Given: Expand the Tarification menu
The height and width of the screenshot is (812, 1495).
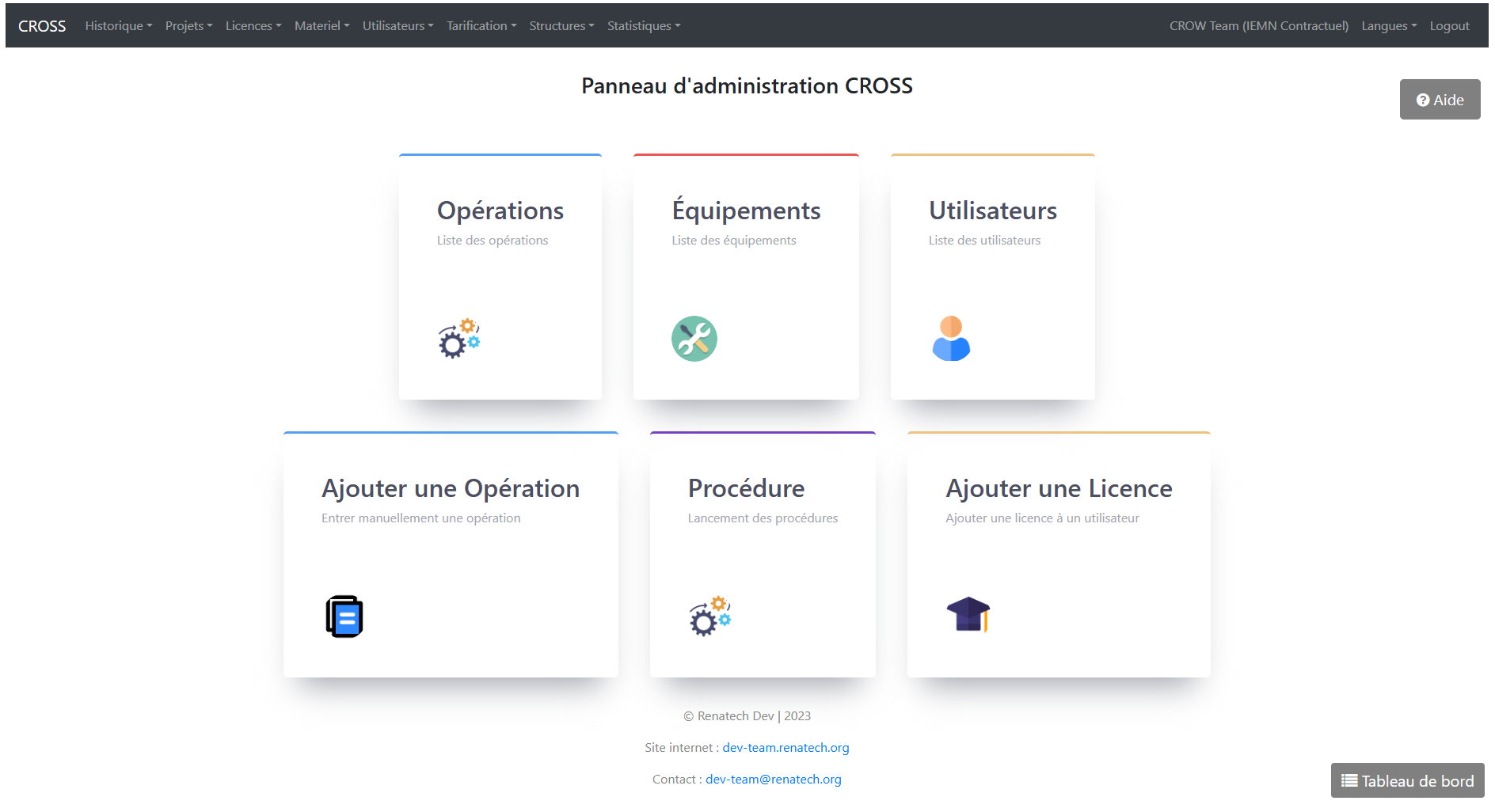Looking at the screenshot, I should click(x=481, y=26).
